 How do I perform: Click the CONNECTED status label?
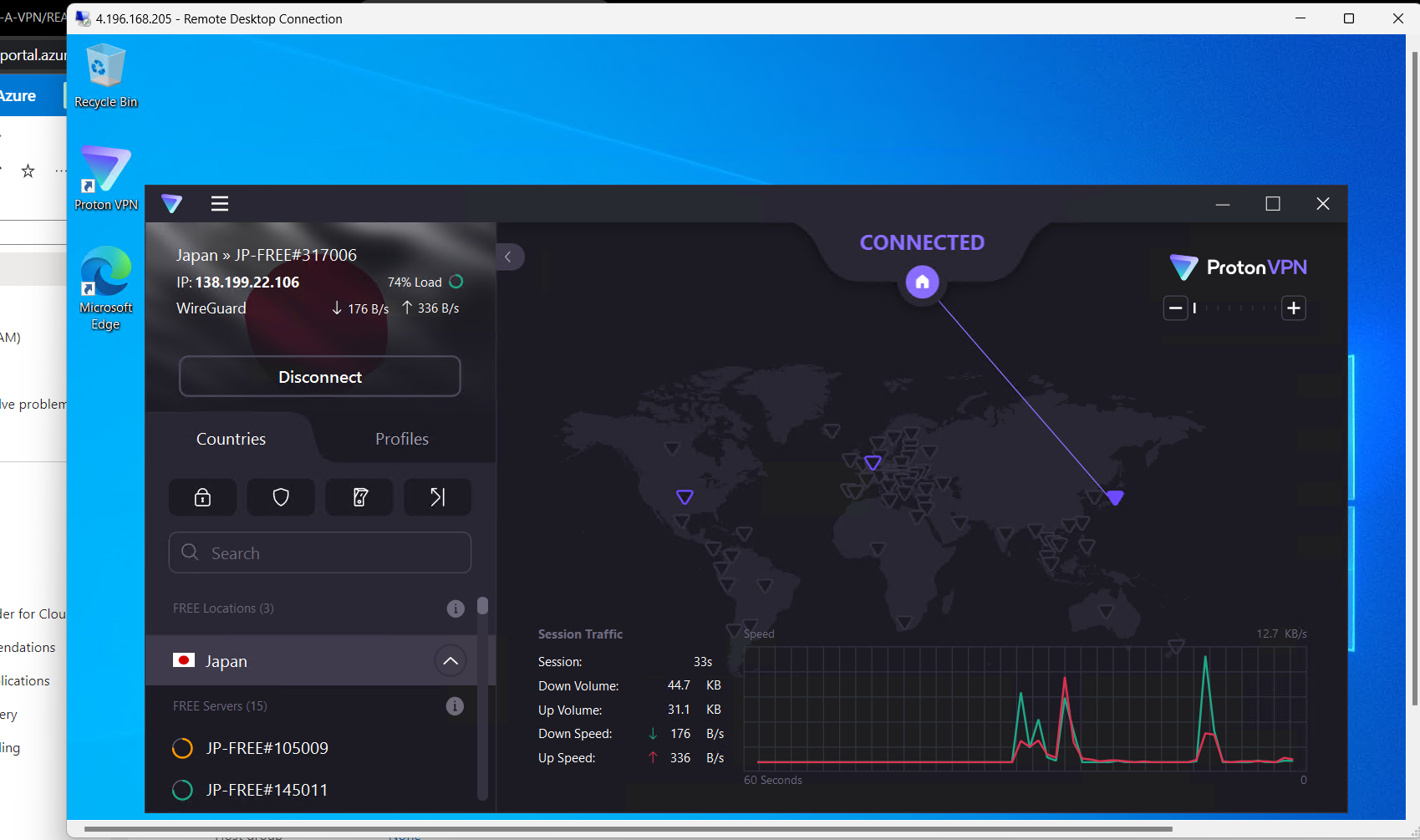pos(922,242)
